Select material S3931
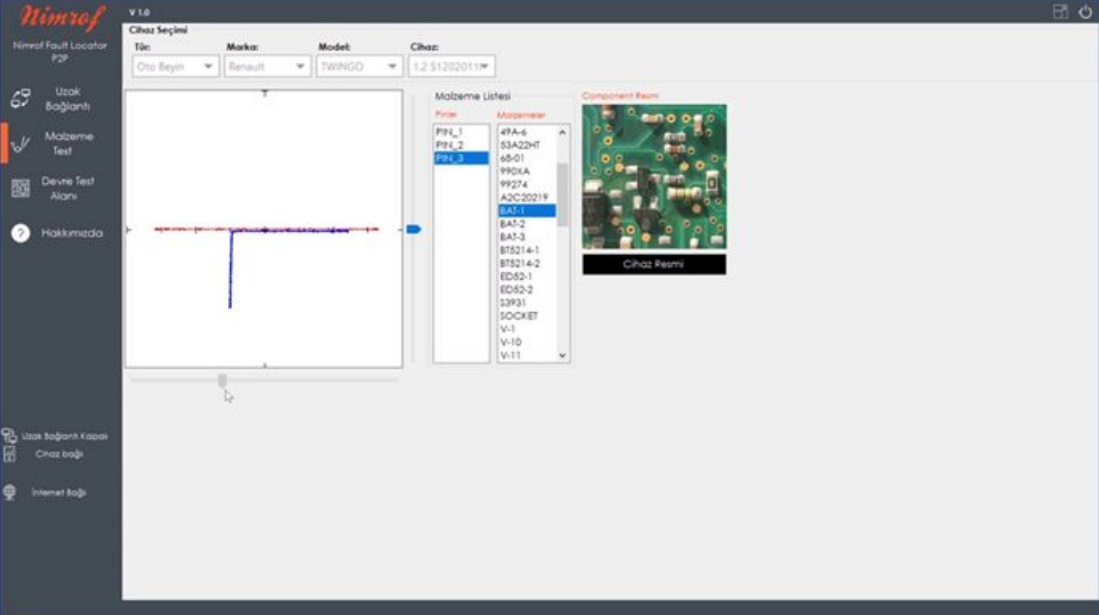Viewport: 1099px width, 615px height. [x=527, y=303]
